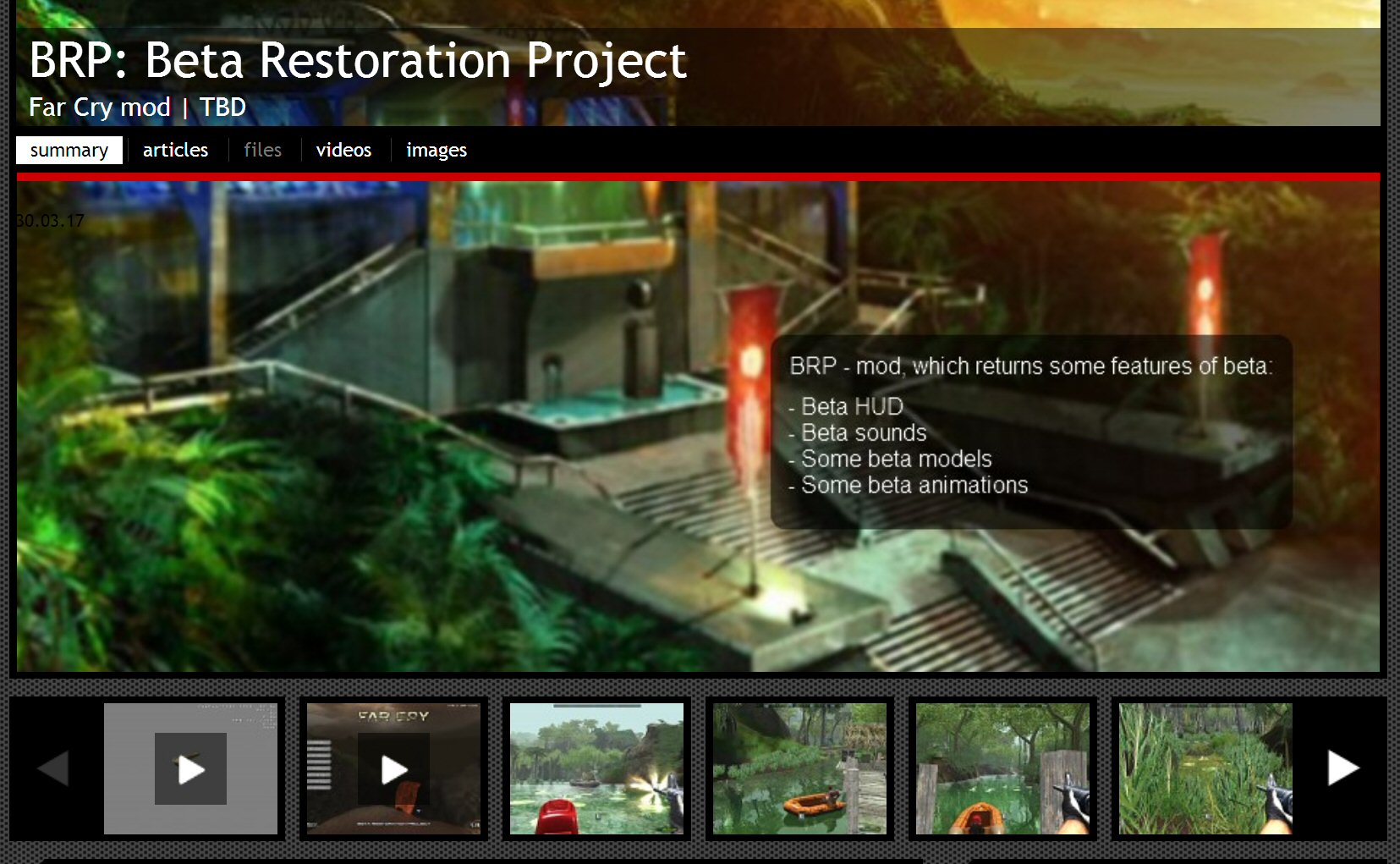Switch to the videos tab

pos(343,150)
